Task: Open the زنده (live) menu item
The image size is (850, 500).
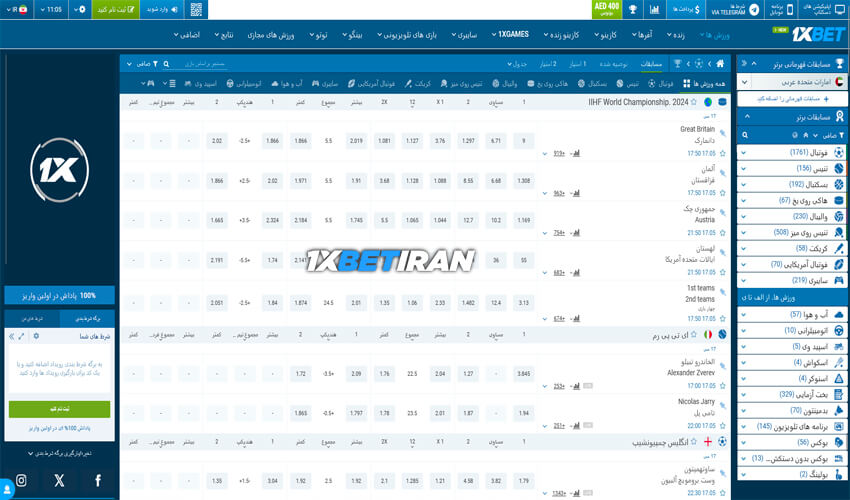Action: coord(676,35)
